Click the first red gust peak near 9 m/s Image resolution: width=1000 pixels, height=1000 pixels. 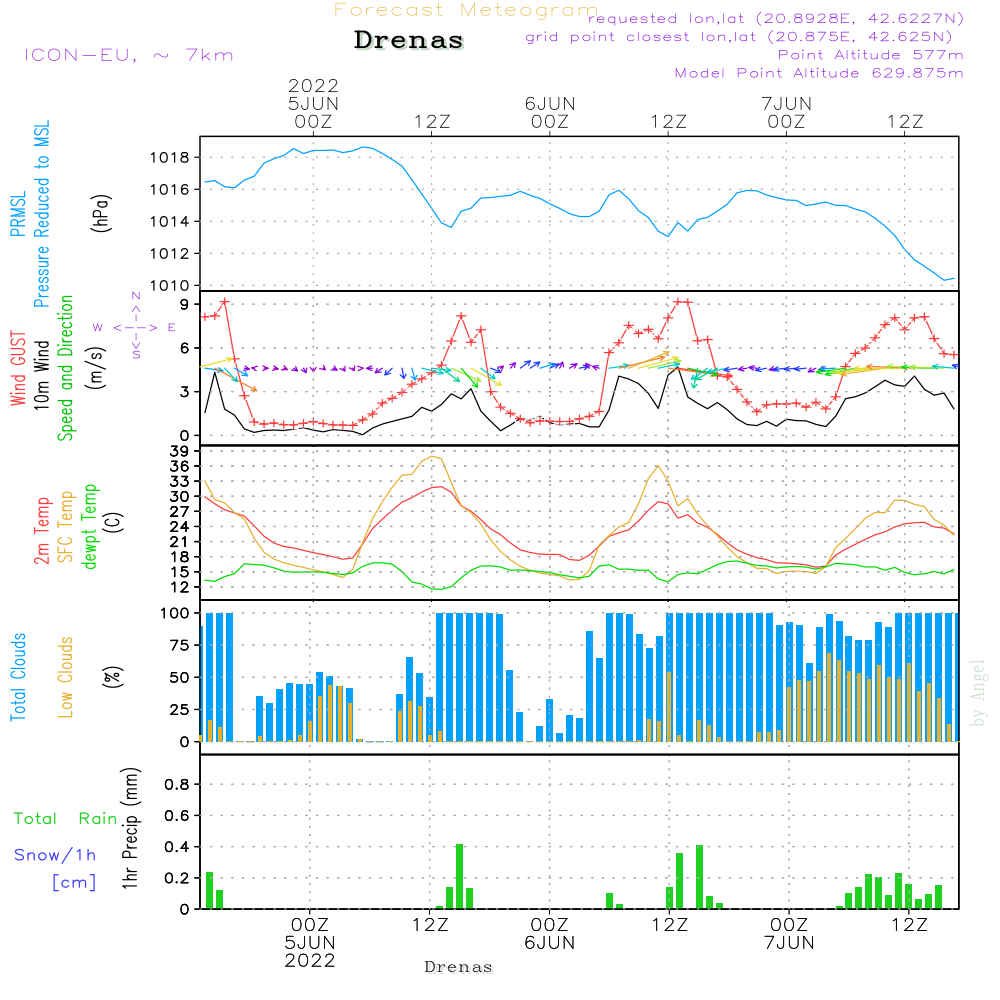point(224,302)
